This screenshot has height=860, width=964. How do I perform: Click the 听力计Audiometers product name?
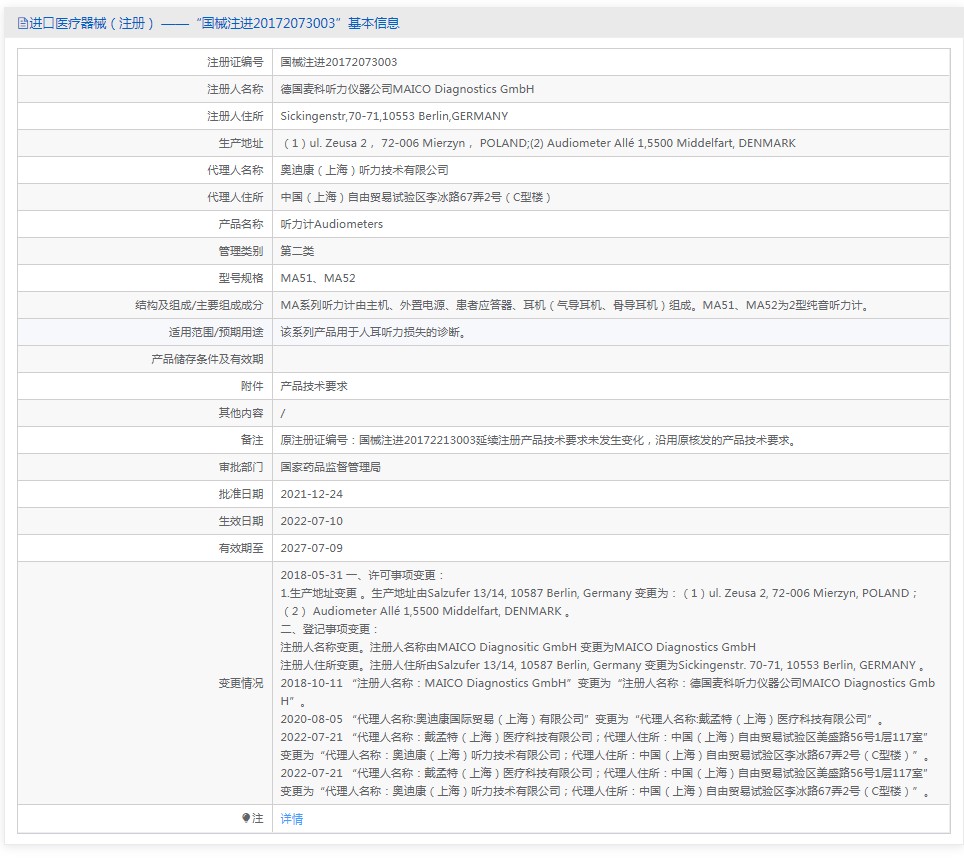pos(331,224)
